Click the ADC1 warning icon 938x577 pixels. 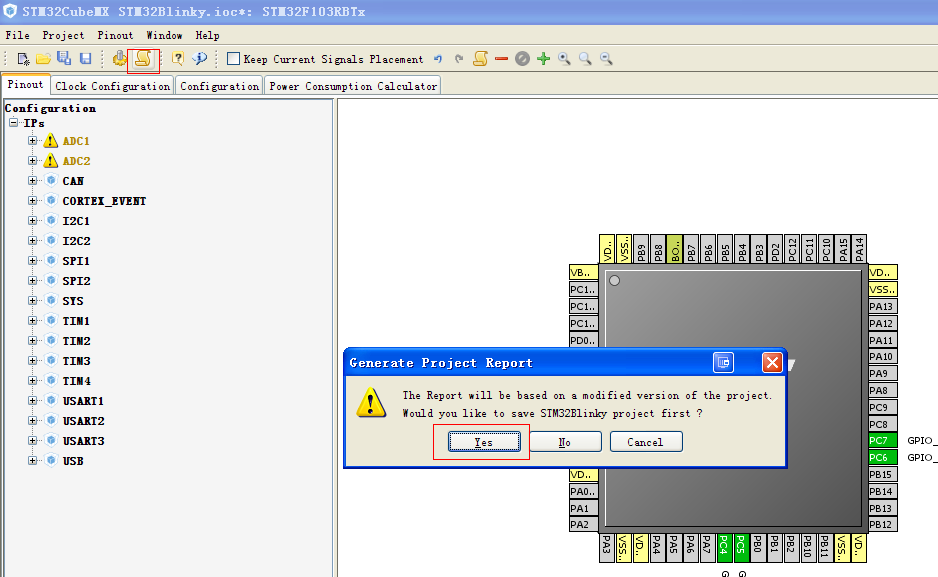point(51,141)
